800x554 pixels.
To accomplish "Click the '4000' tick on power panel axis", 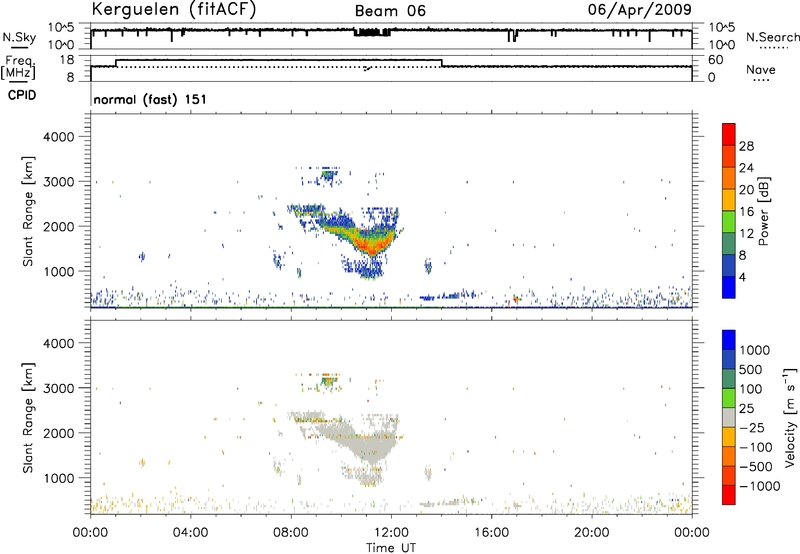I will tap(59, 137).
